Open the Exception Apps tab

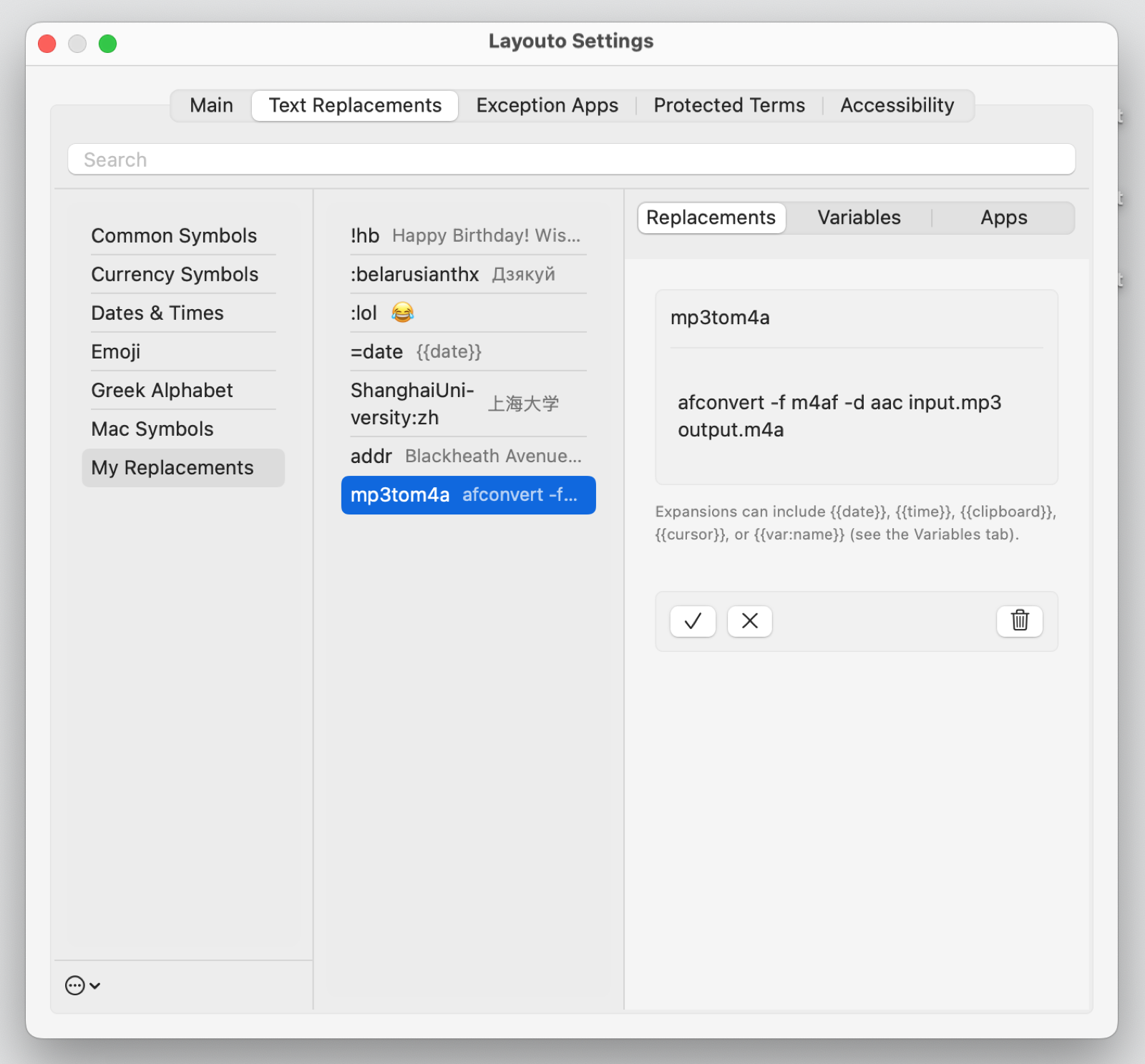click(x=547, y=105)
